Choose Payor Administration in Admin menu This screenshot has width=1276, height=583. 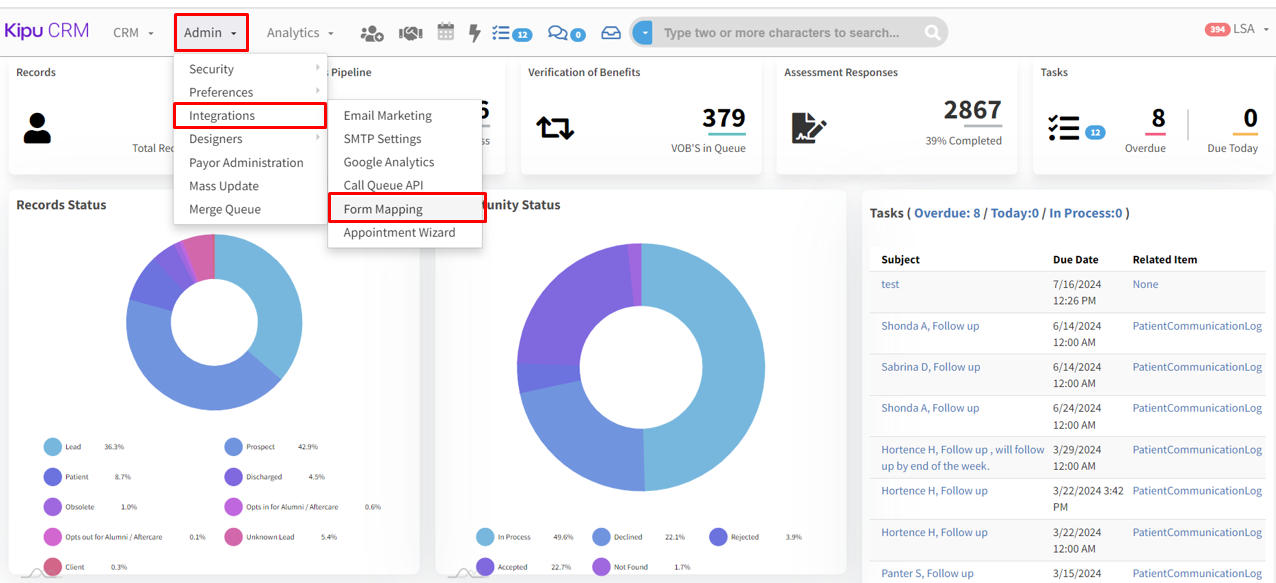(x=246, y=162)
